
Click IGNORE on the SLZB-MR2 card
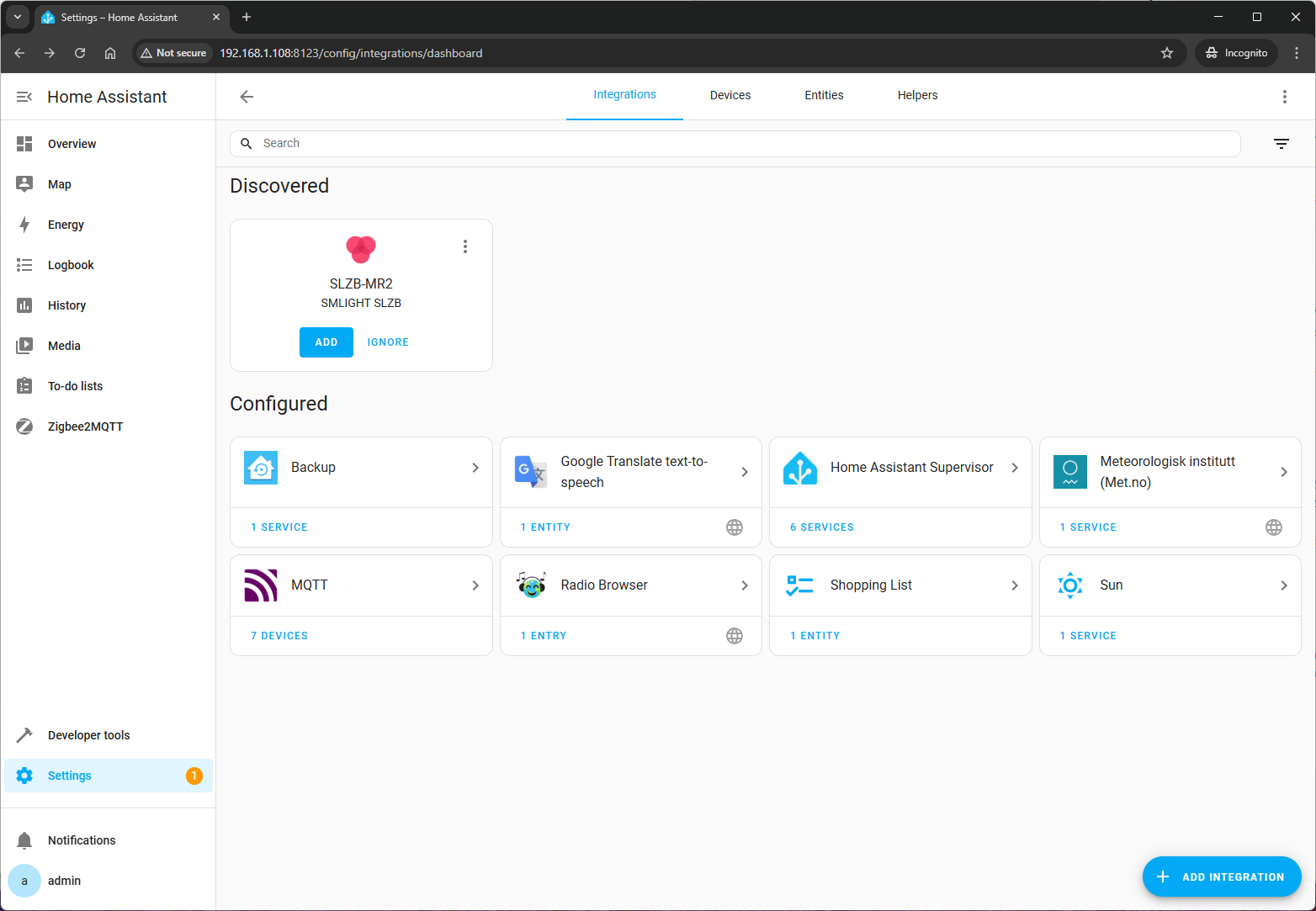(388, 342)
